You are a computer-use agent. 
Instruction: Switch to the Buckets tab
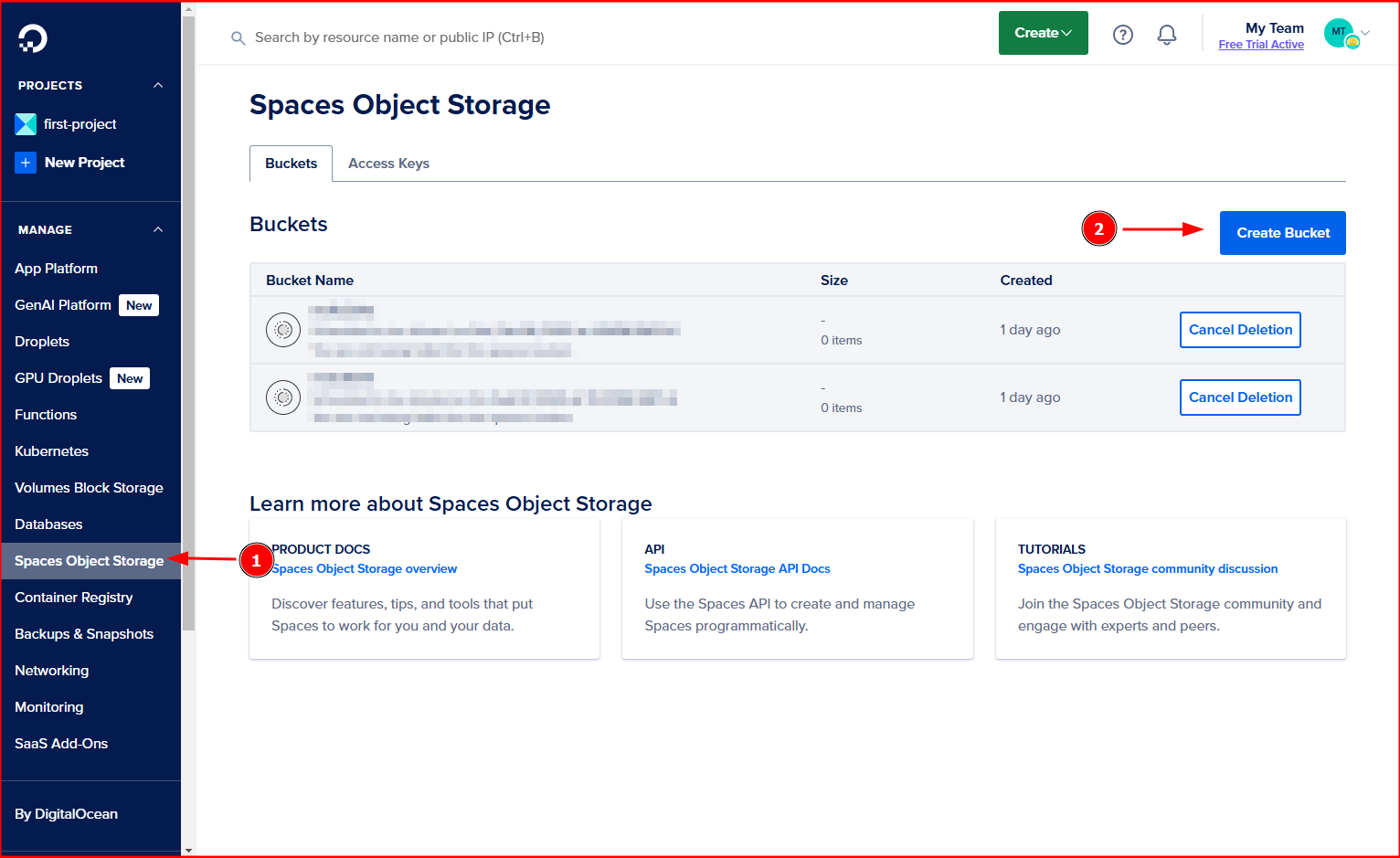point(291,164)
